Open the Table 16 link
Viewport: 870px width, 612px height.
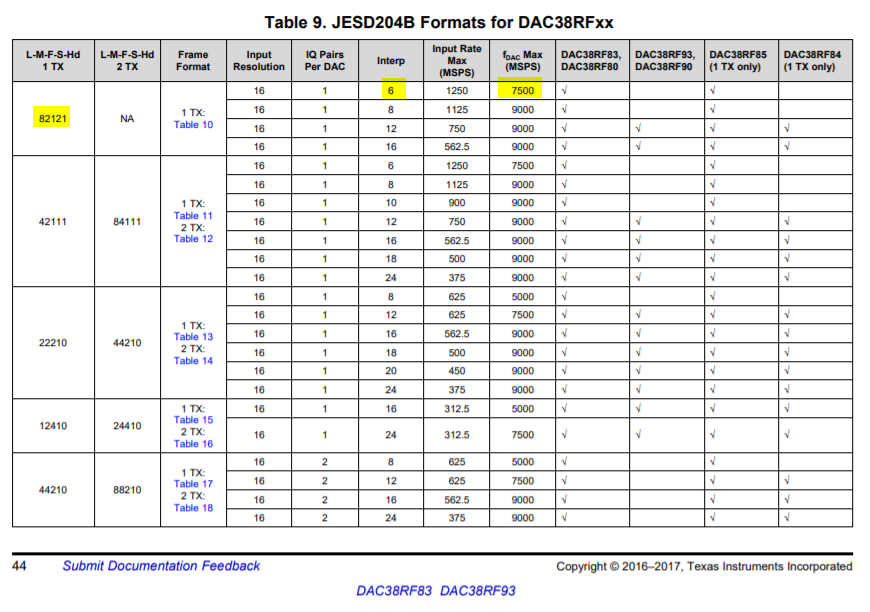click(193, 444)
